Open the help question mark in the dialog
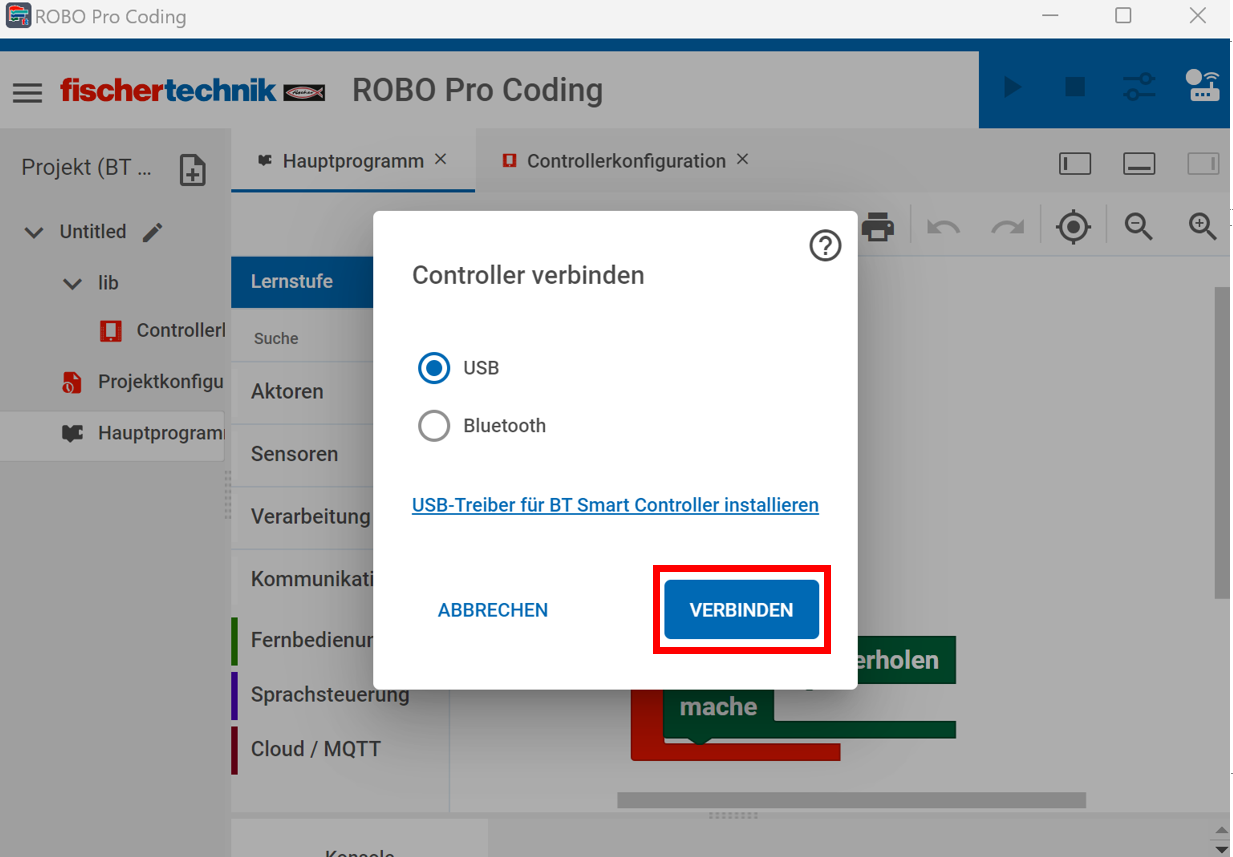This screenshot has height=857, width=1233. click(825, 245)
